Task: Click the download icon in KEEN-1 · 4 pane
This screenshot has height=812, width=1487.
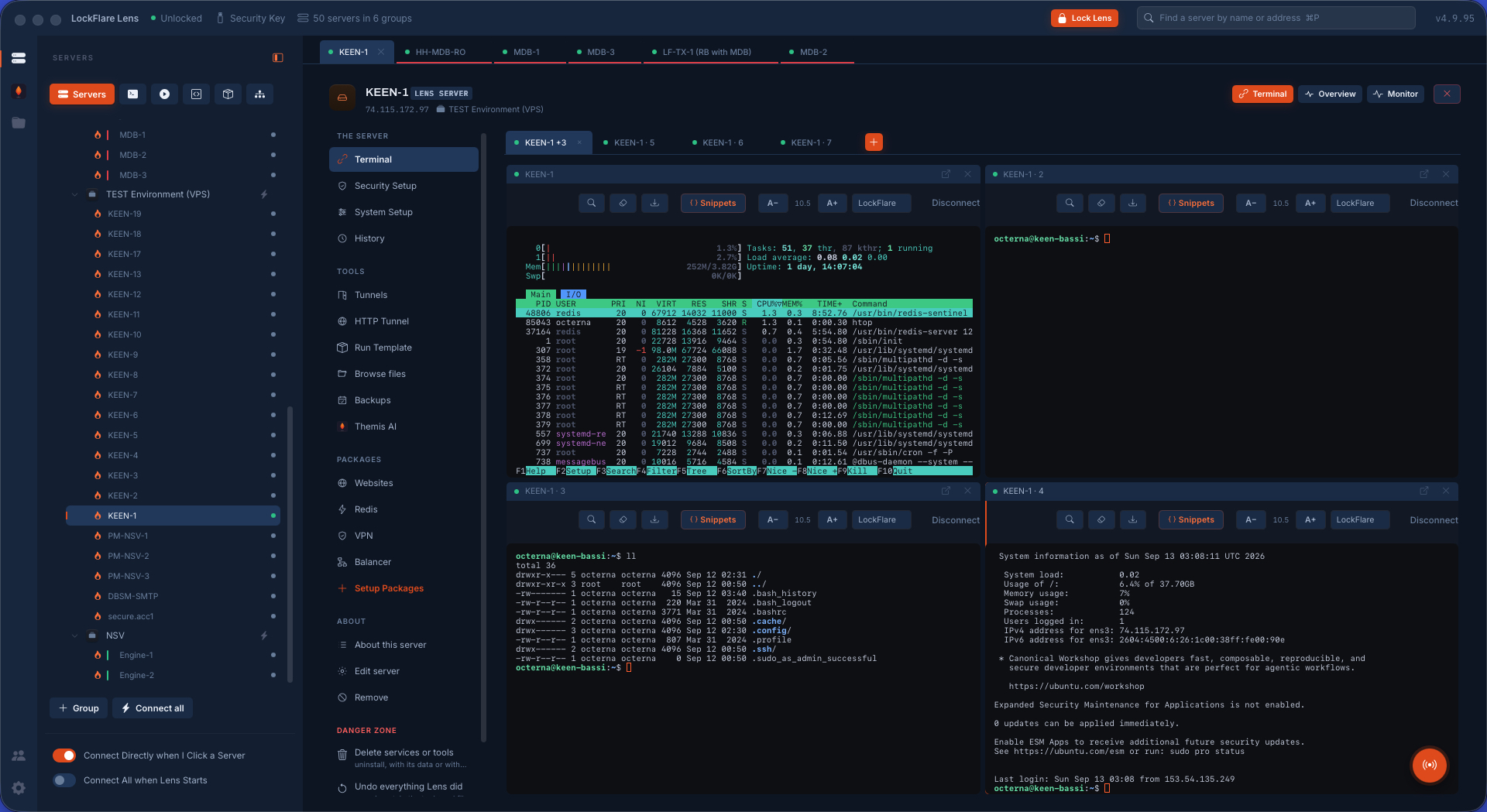Action: (x=1133, y=519)
